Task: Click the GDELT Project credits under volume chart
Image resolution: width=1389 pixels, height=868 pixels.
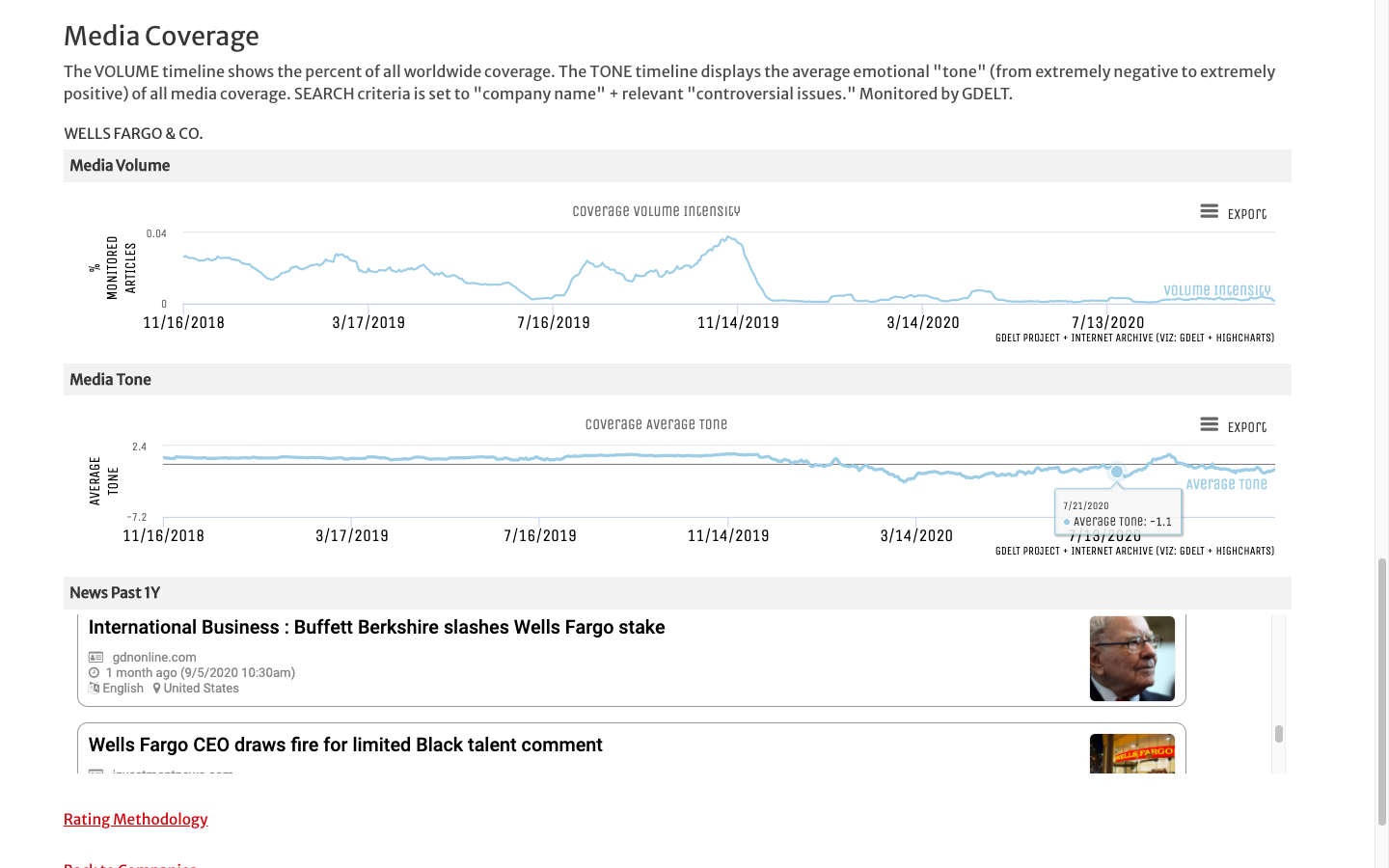Action: pyautogui.click(x=1134, y=339)
